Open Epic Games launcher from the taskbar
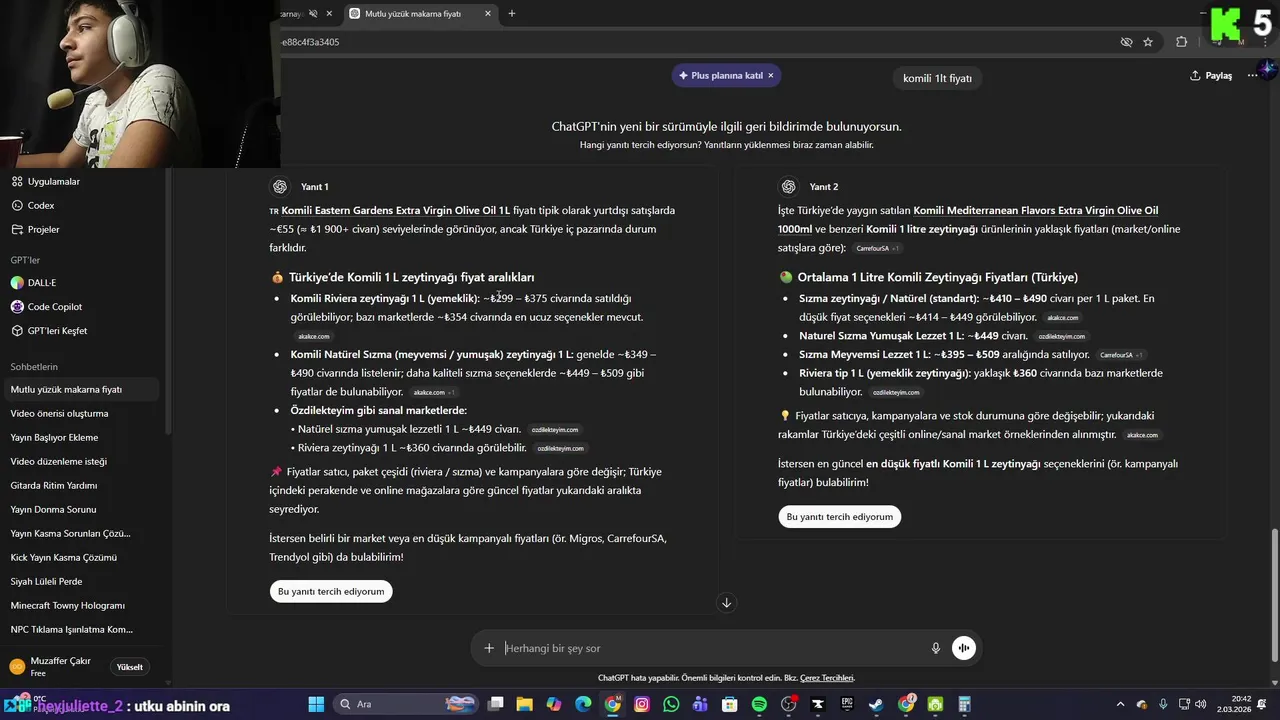Screen dimensions: 1280x720 [847, 704]
